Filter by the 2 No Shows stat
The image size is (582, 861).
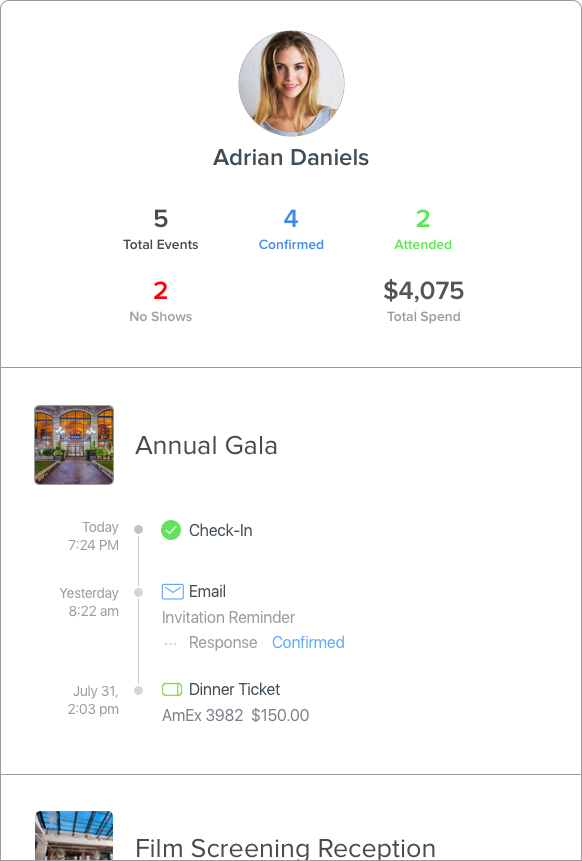coord(160,301)
